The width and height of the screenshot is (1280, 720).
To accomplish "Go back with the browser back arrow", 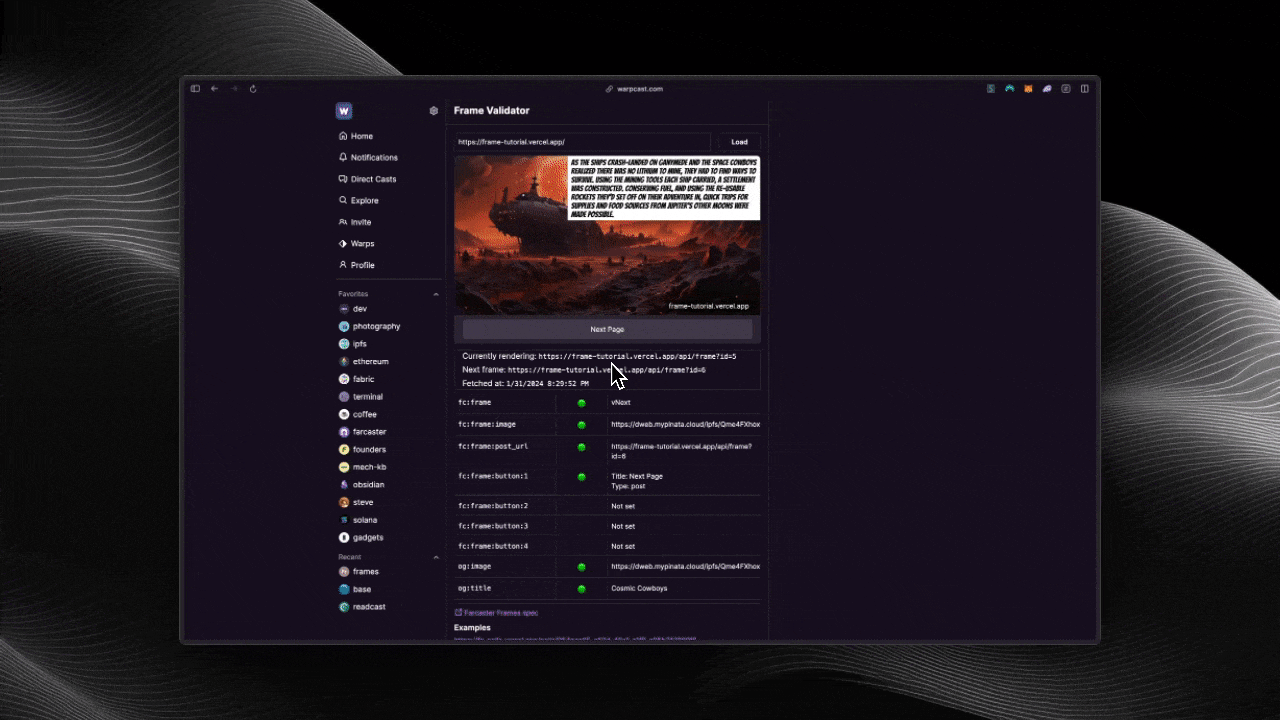I will pyautogui.click(x=214, y=89).
